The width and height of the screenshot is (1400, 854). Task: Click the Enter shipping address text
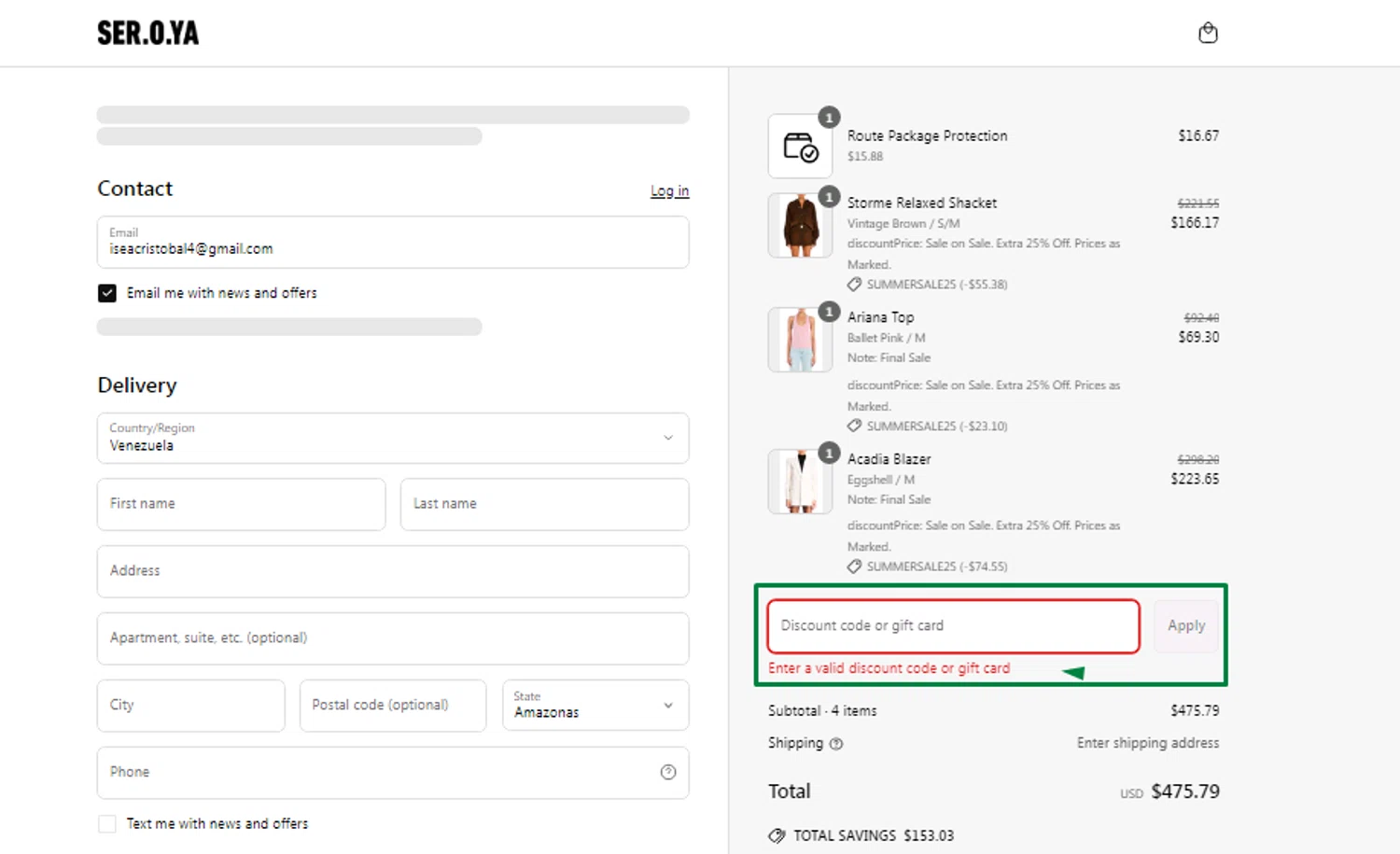tap(1148, 743)
